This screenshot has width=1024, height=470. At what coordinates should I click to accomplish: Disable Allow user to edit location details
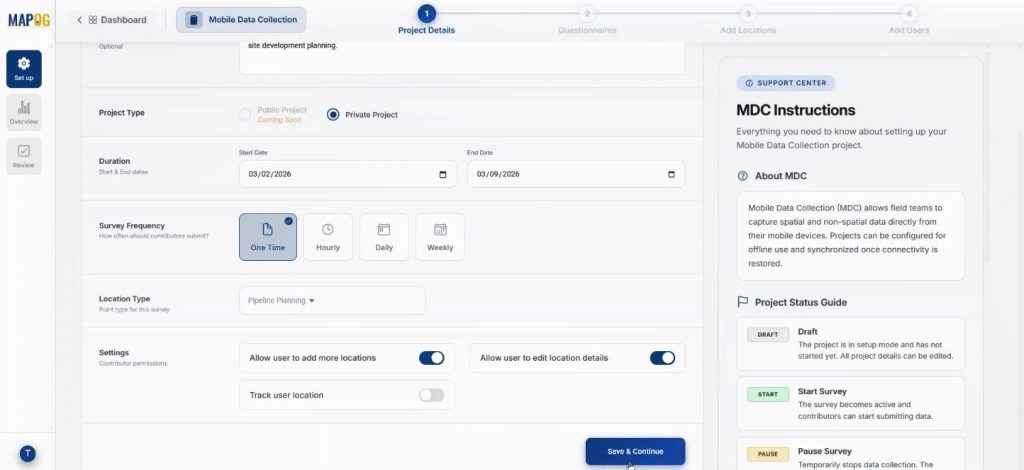click(x=662, y=358)
